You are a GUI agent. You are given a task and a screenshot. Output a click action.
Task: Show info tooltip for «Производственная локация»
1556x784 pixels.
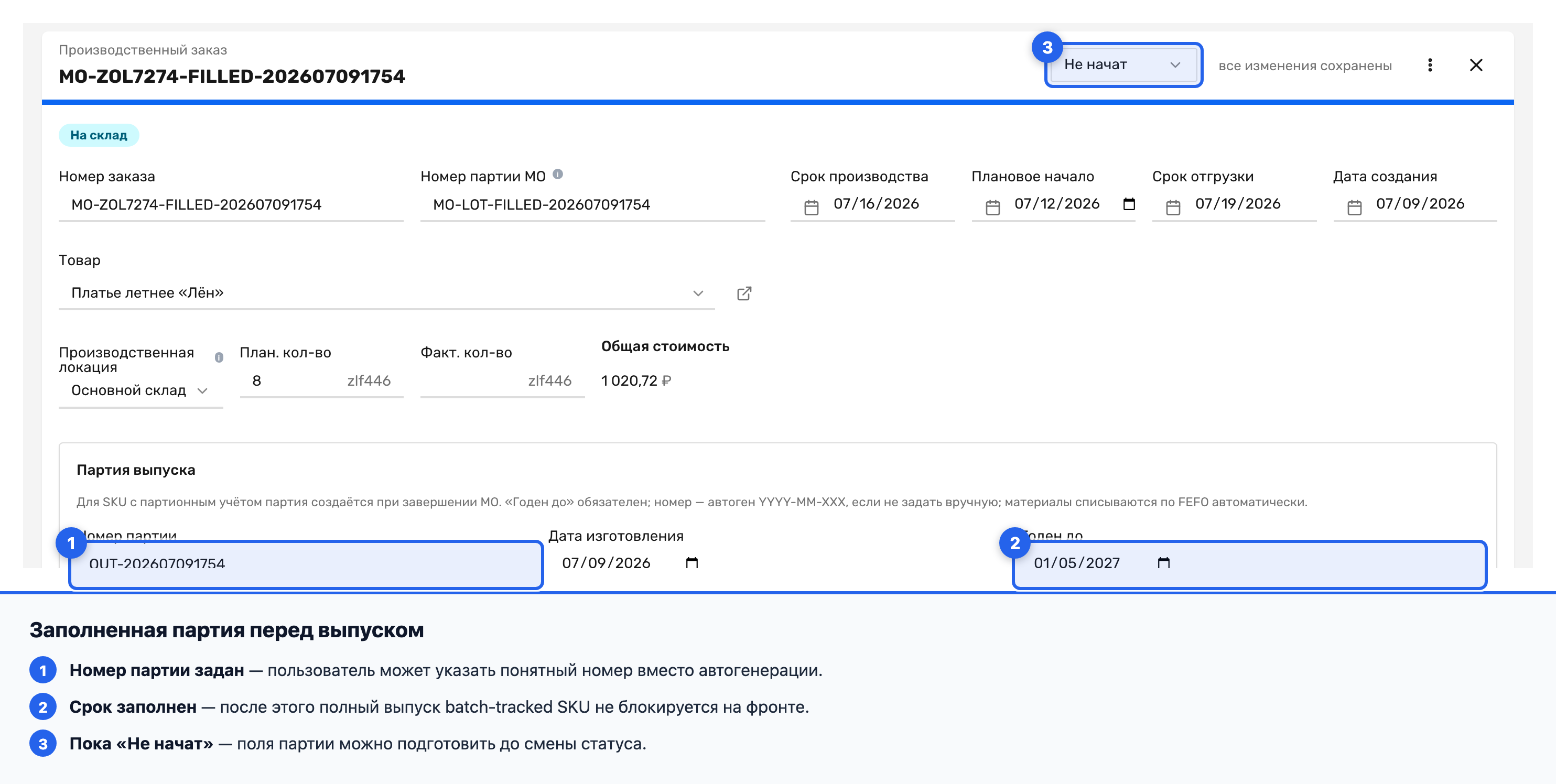tap(219, 357)
